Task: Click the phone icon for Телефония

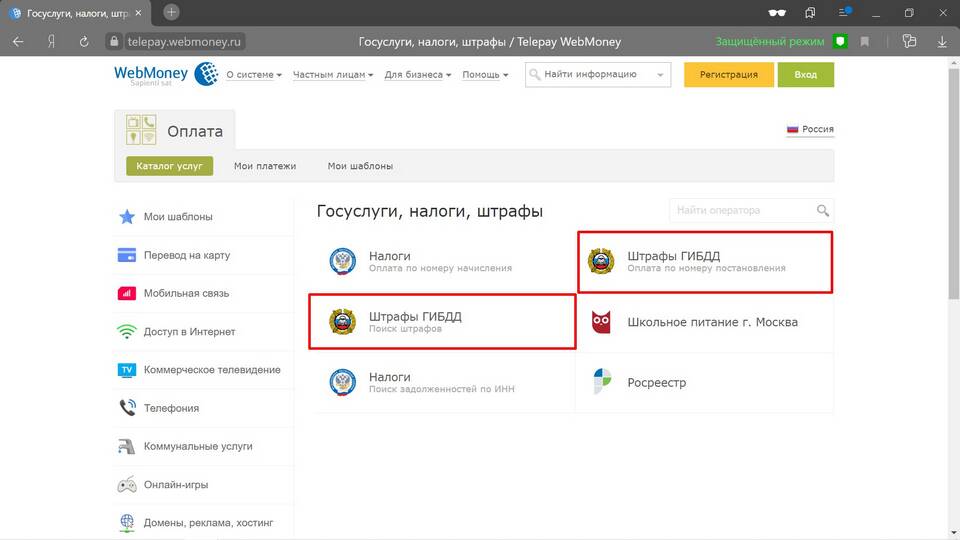Action: [x=127, y=408]
